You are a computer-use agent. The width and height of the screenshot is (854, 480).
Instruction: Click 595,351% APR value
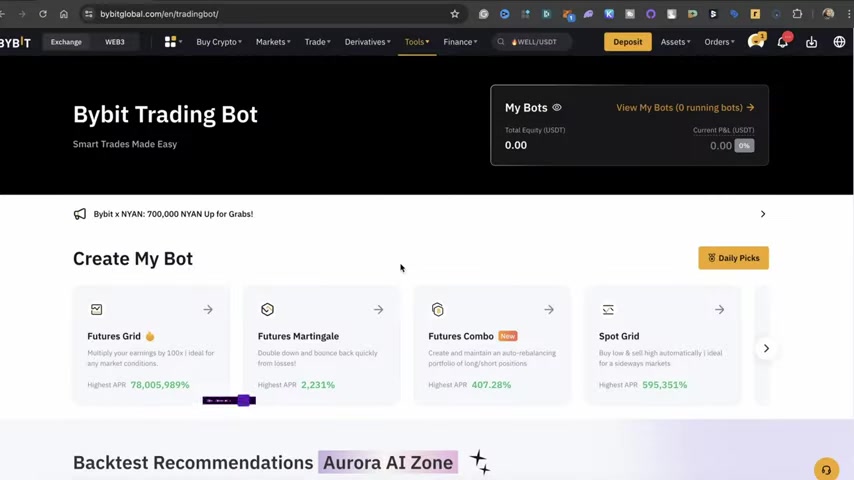(x=664, y=385)
